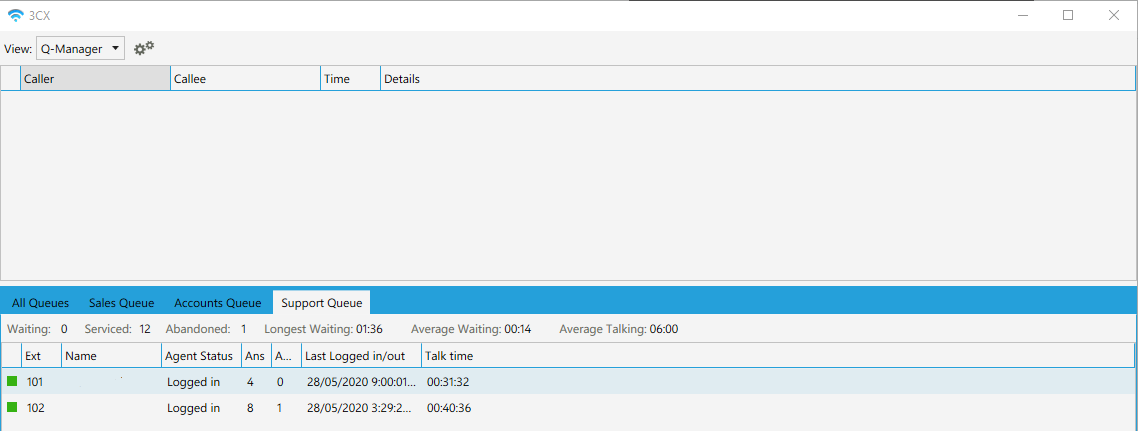The height and width of the screenshot is (431, 1138).
Task: Click Average Talking 06:00 statistic
Action: 618,329
